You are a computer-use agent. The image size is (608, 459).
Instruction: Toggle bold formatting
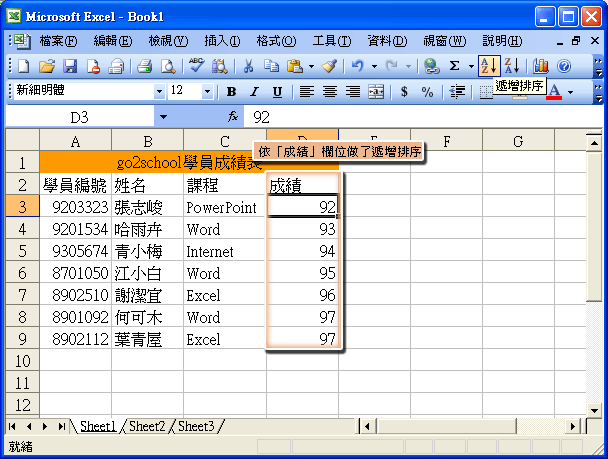[x=231, y=92]
